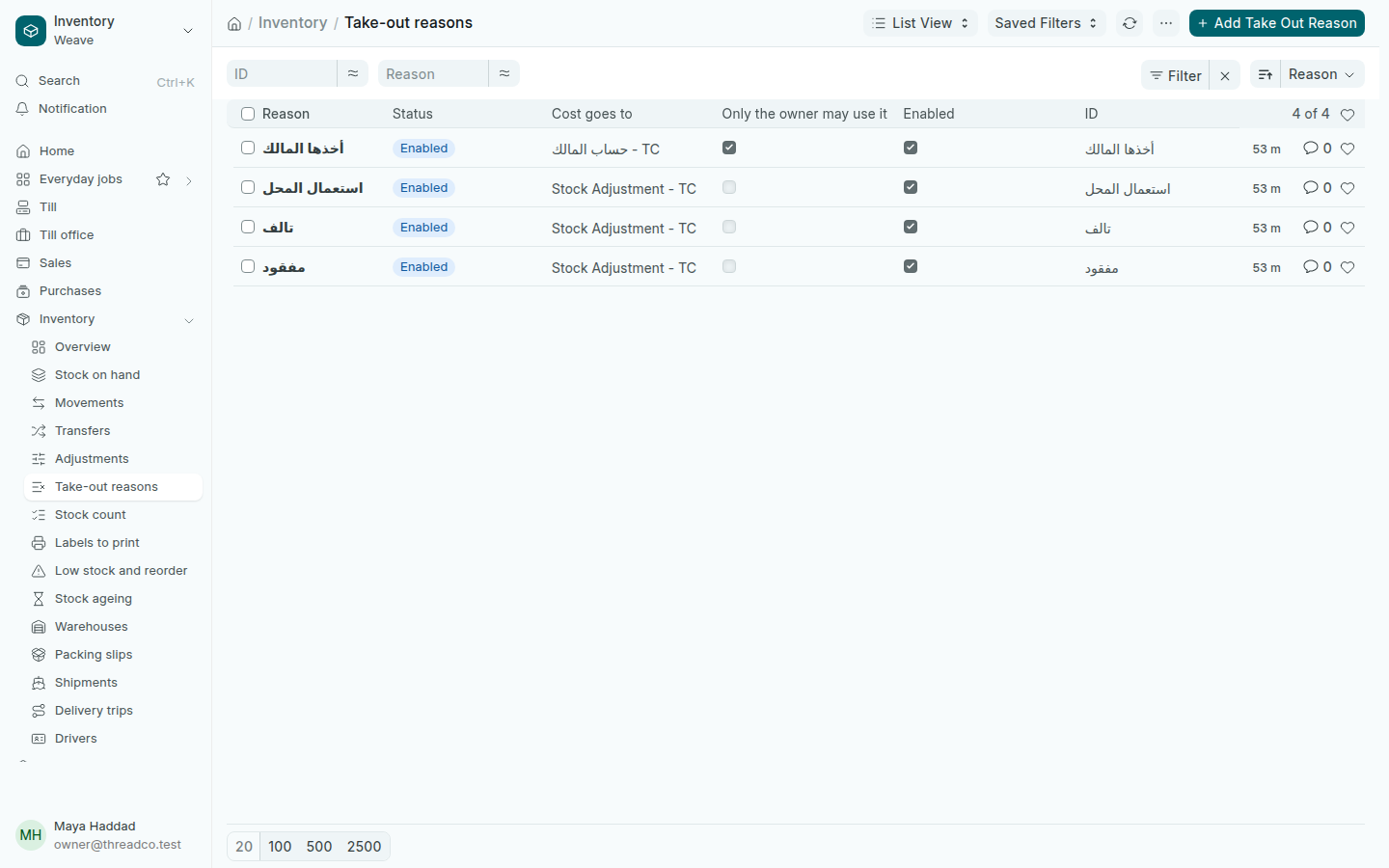This screenshot has height=868, width=1389.
Task: Tick the أخذها المالك row checkbox
Action: [x=248, y=148]
